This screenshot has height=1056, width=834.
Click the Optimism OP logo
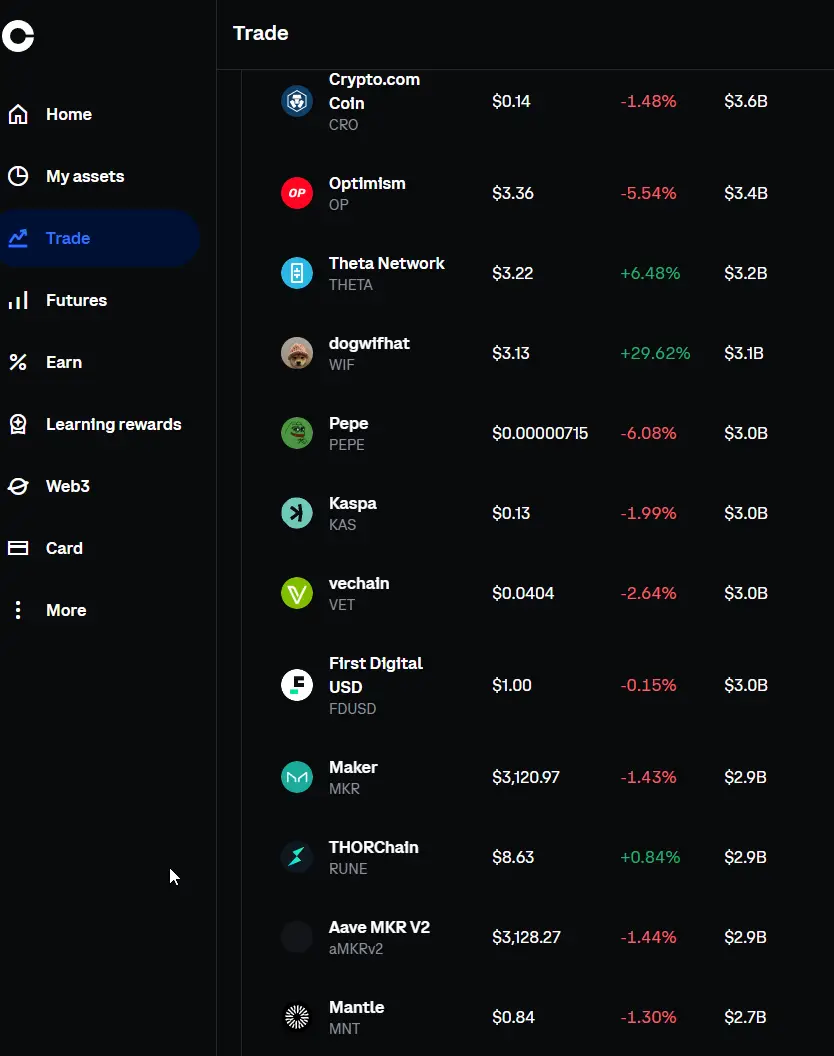pos(296,193)
